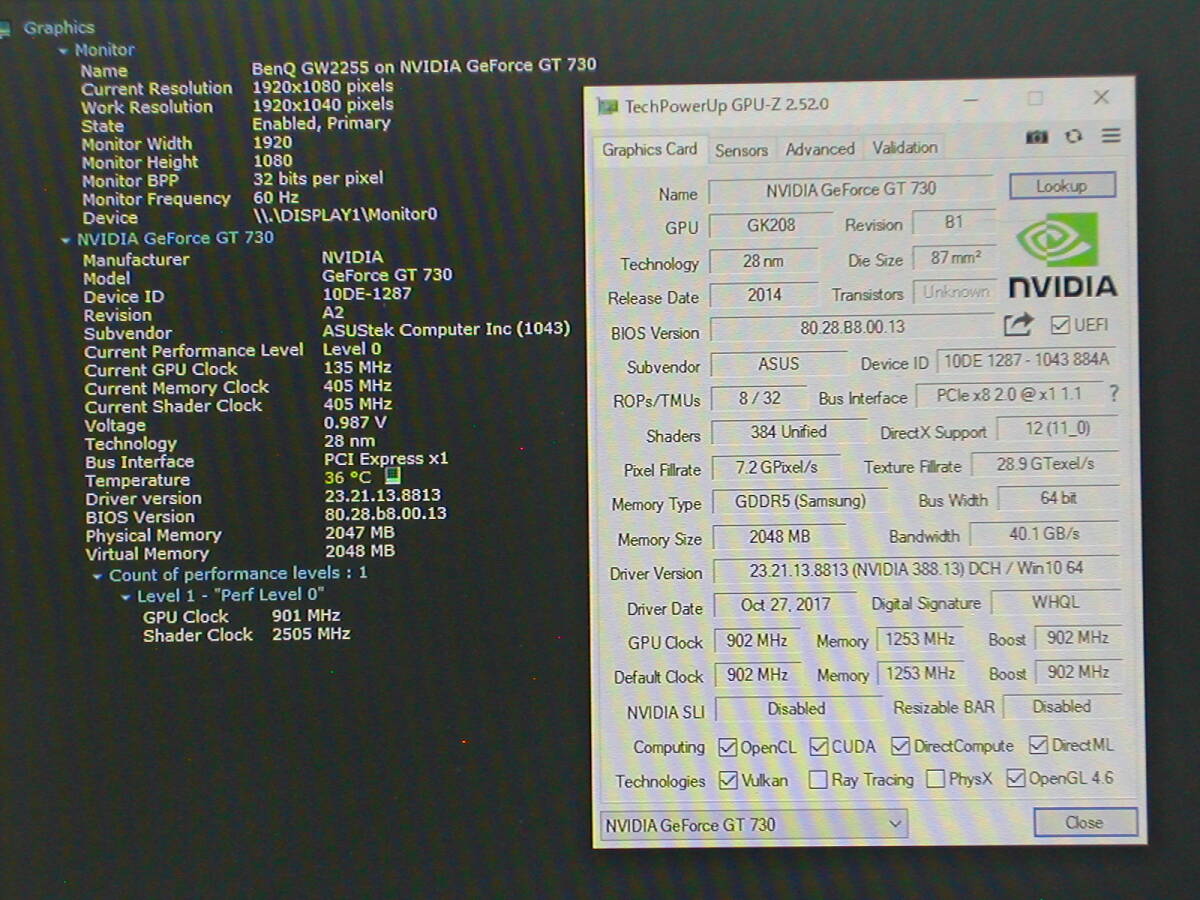Maximize the GPU-Z window
The height and width of the screenshot is (900, 1200).
click(x=1035, y=99)
